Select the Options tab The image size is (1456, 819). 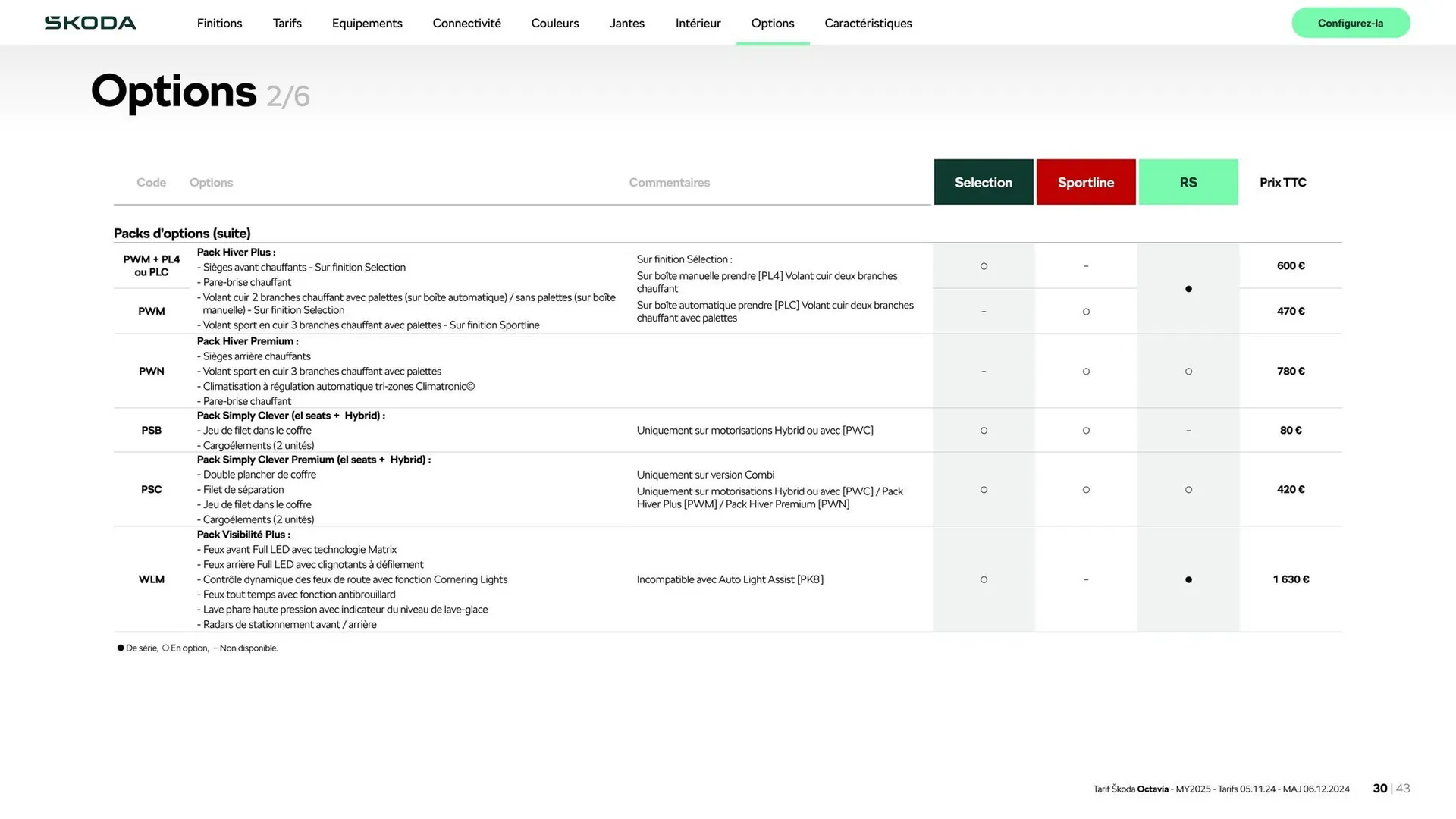[772, 24]
